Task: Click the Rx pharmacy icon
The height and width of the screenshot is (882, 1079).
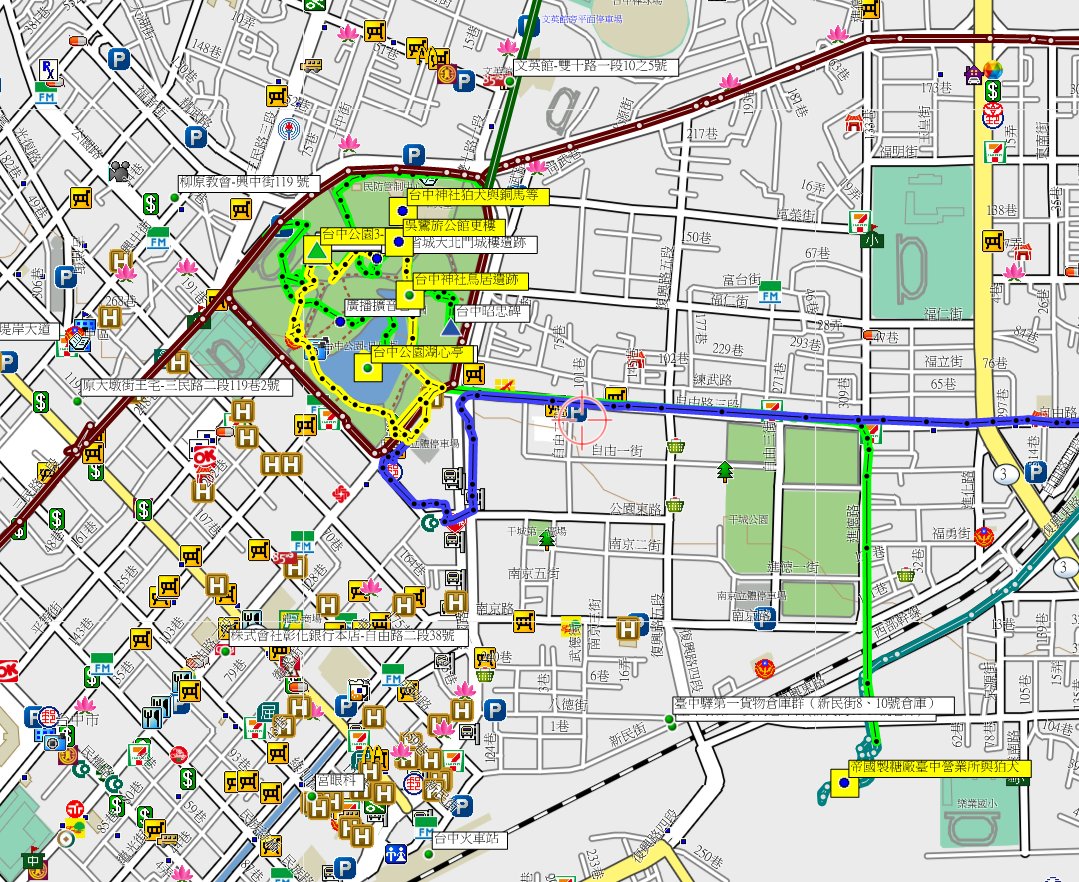Action: tap(47, 69)
